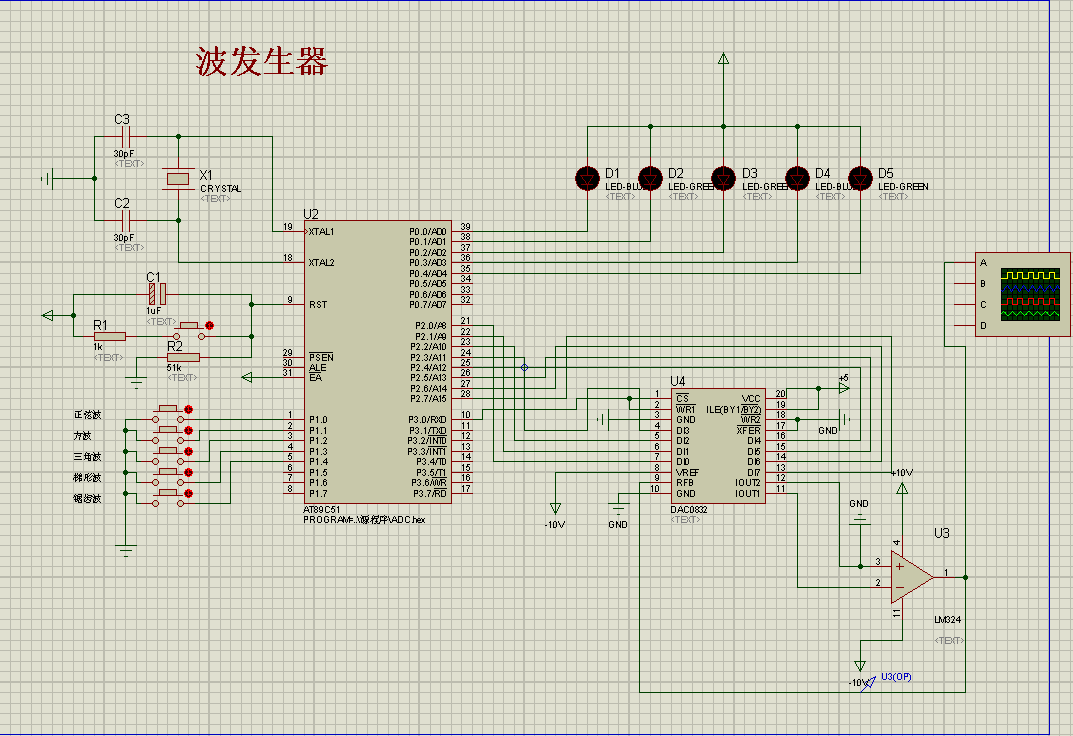Open the oscilloscope instrument display
The height and width of the screenshot is (736, 1073).
tap(1029, 295)
